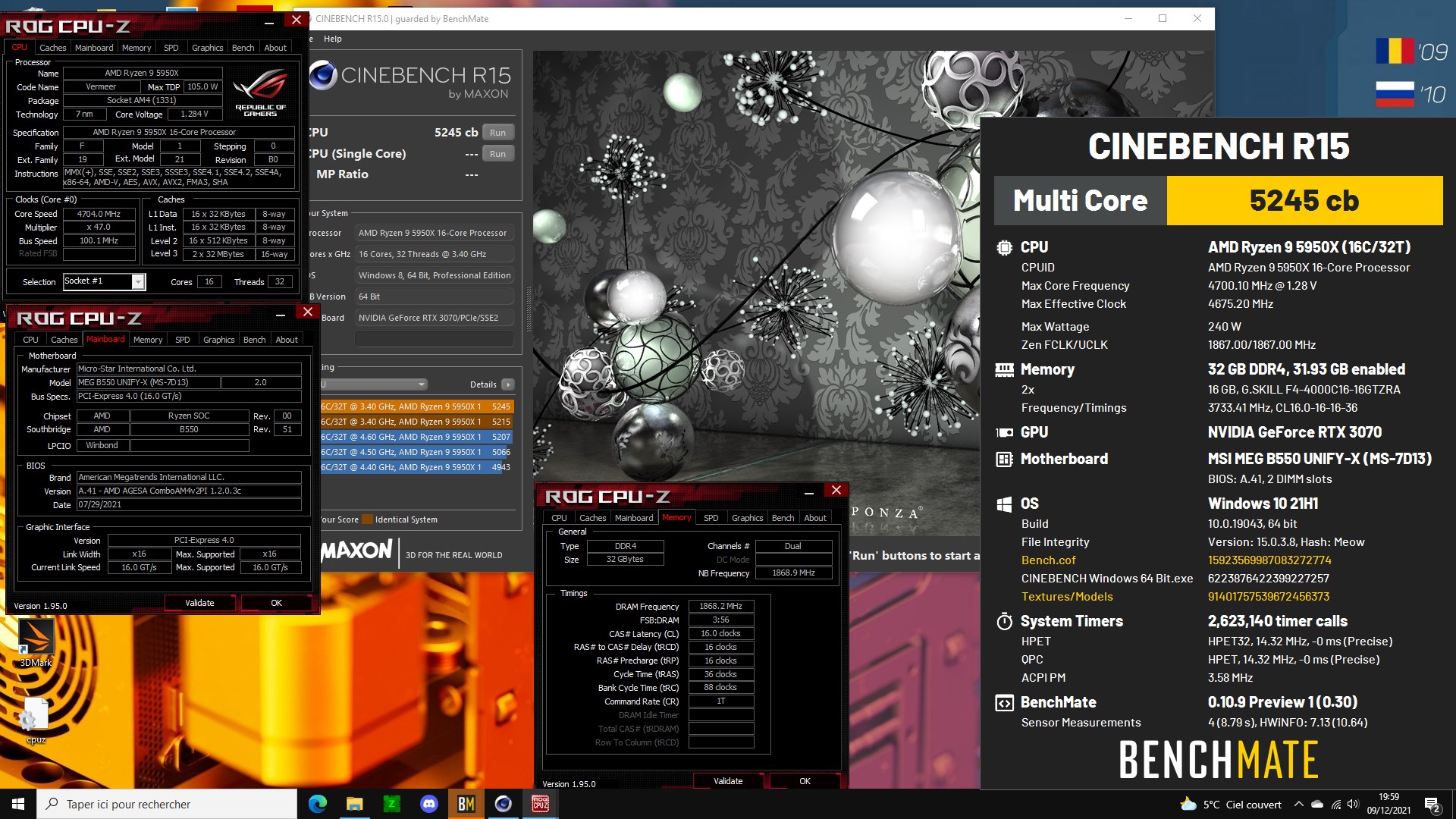Click Validate in the Mainboard CPU-Z window
The image size is (1456, 819).
200,603
